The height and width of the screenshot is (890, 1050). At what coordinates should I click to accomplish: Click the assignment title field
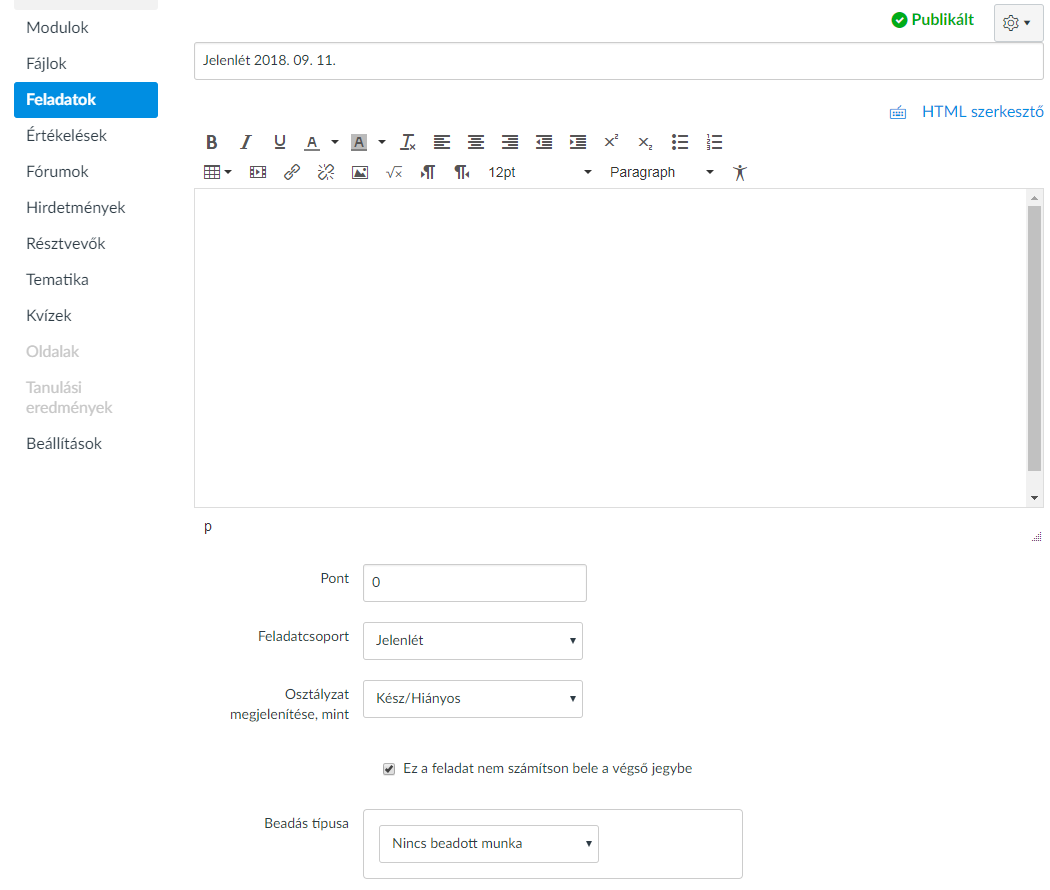tap(619, 61)
